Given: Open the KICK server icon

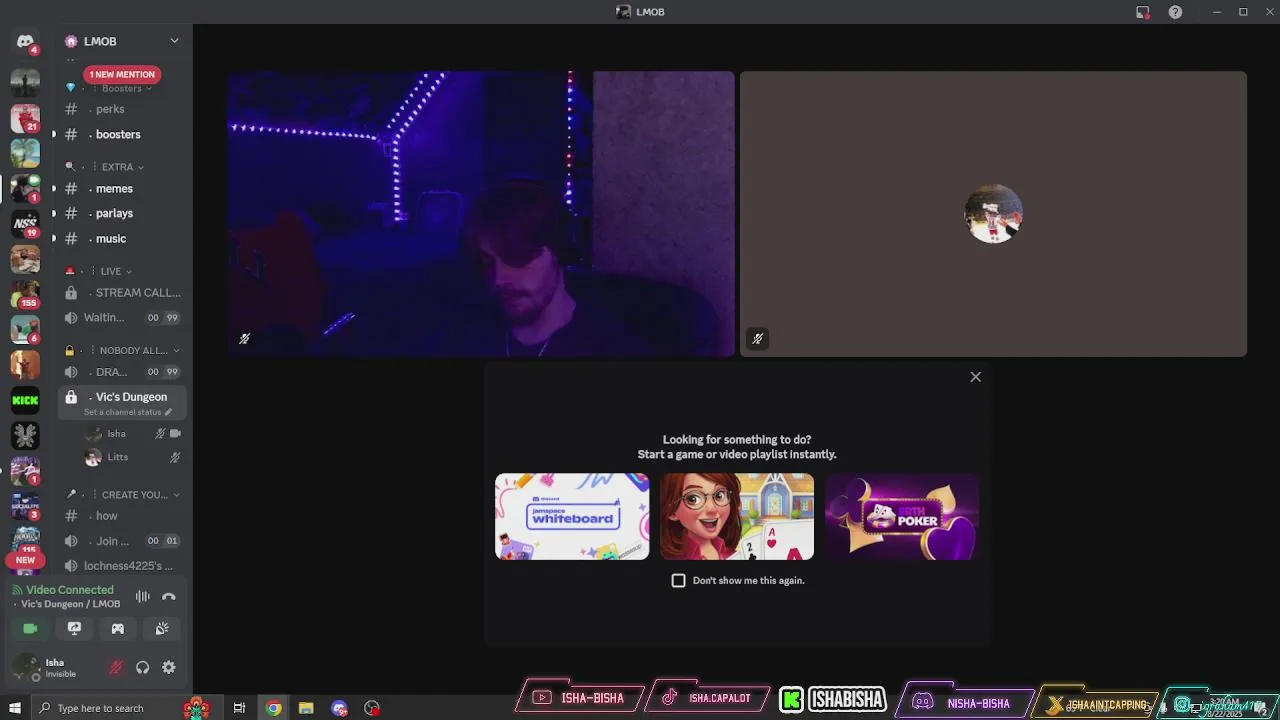Looking at the screenshot, I should point(25,400).
